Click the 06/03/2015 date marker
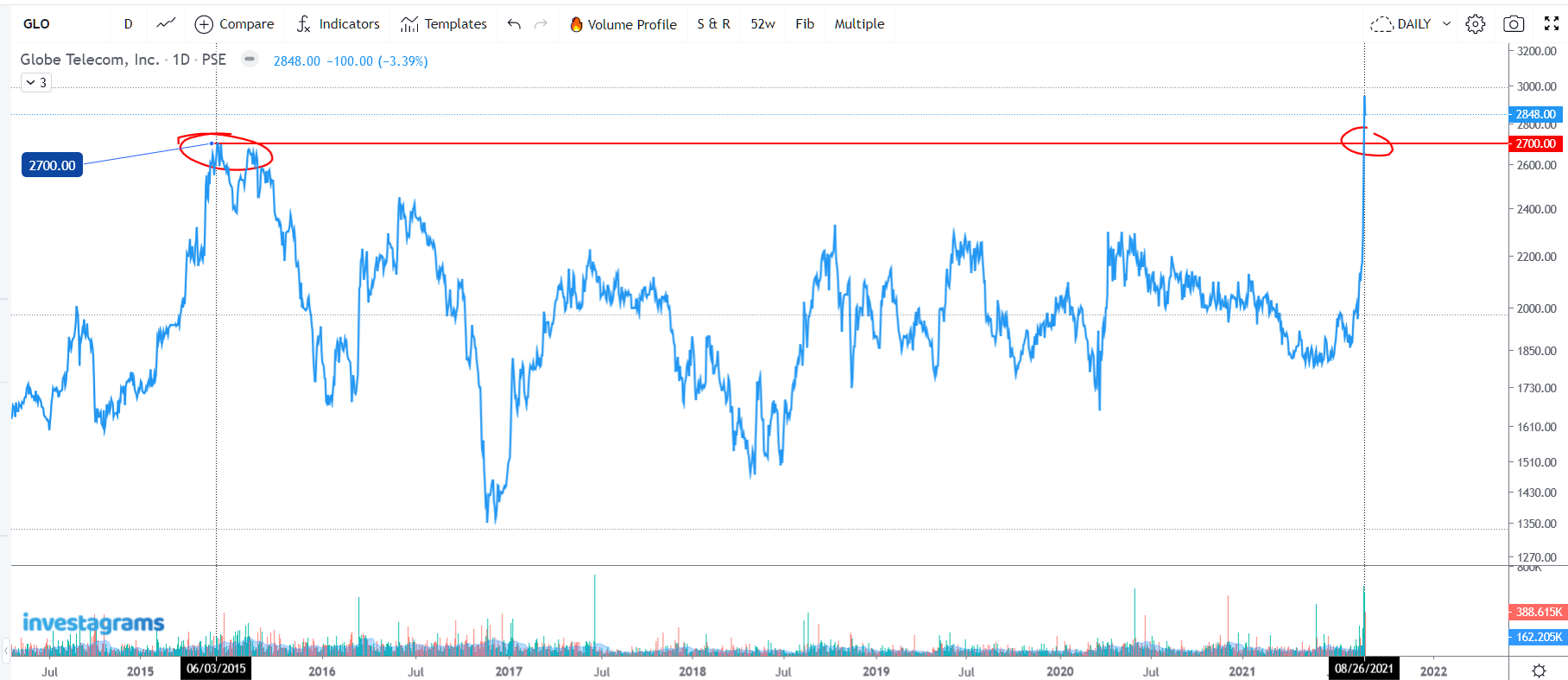The image size is (1568, 680). tap(216, 668)
